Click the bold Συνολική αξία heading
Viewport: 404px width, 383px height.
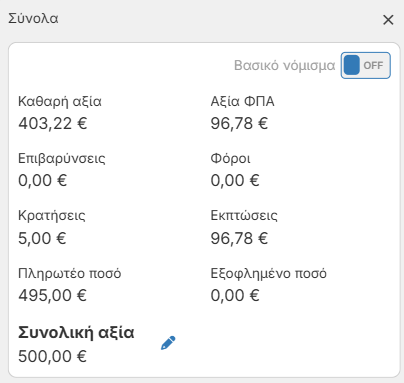[x=76, y=333]
